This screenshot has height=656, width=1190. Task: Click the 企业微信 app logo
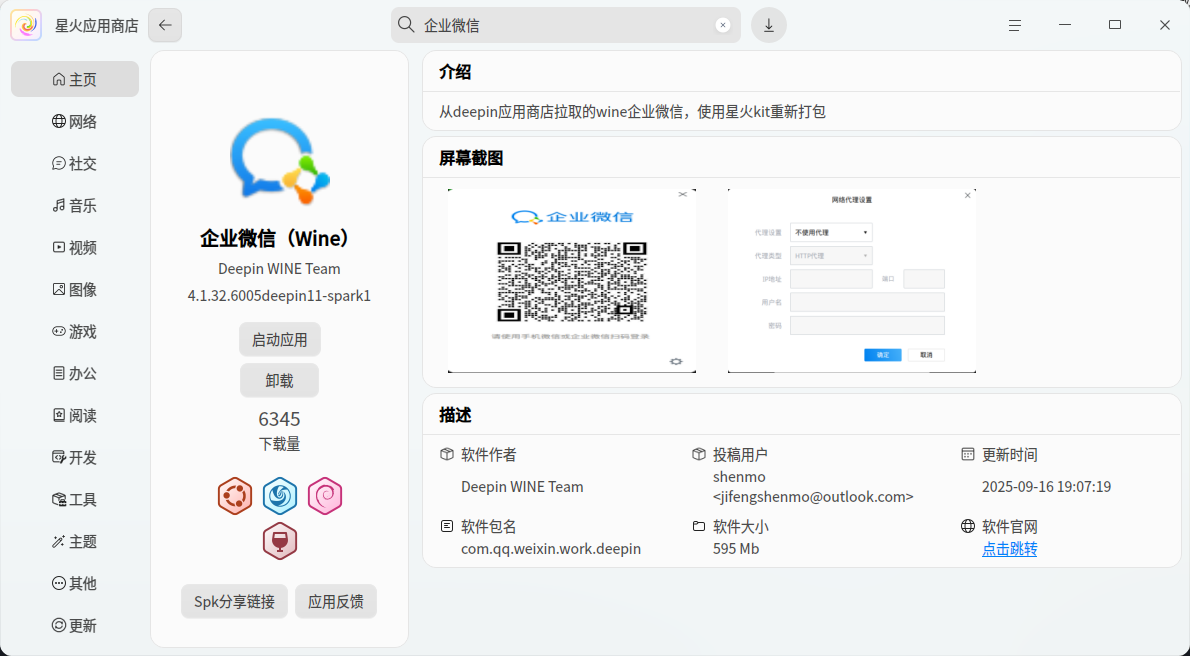click(279, 161)
